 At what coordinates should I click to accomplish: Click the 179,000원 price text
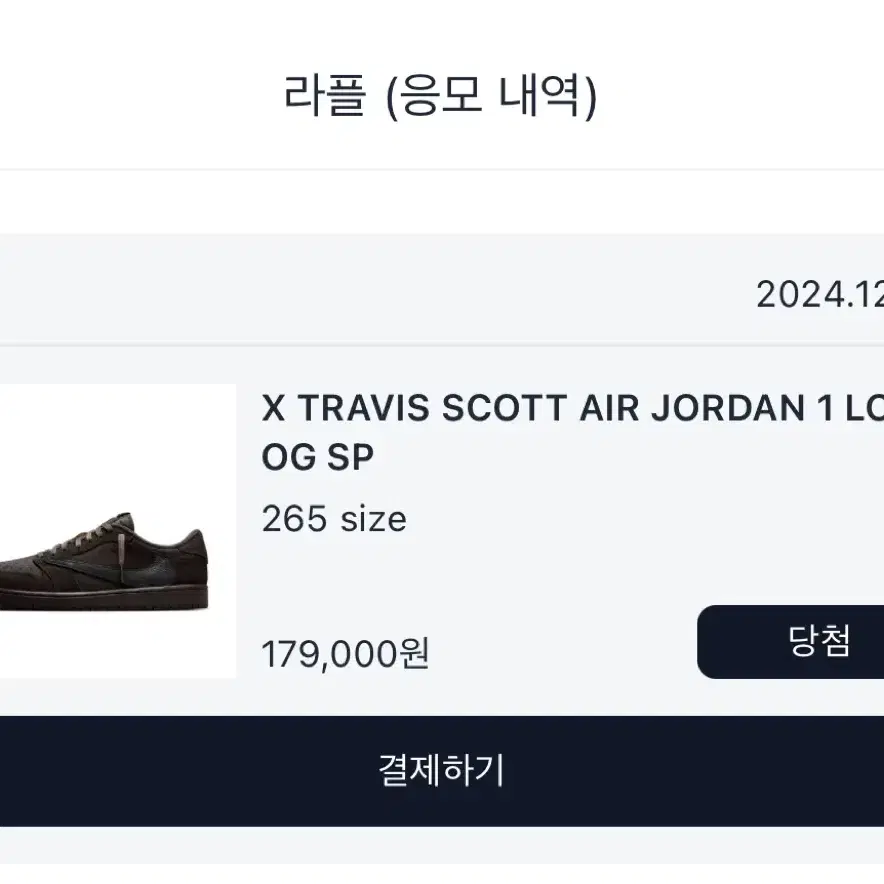(346, 654)
